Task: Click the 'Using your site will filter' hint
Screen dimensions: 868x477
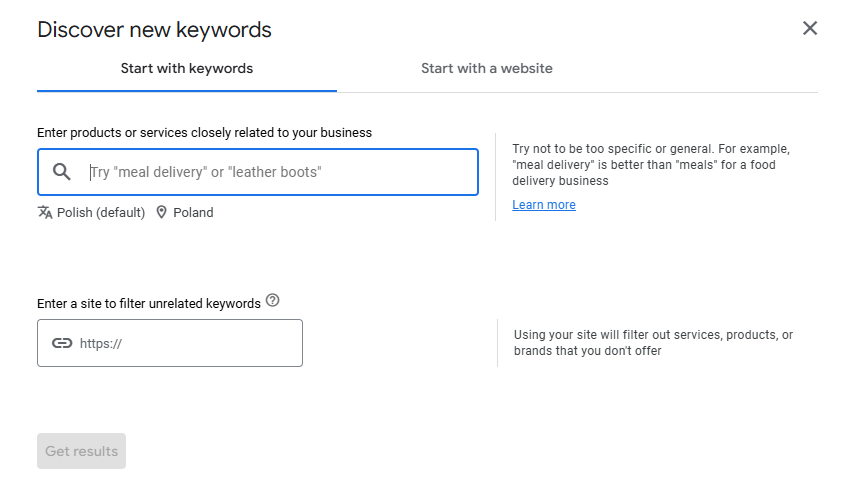Action: click(x=653, y=343)
